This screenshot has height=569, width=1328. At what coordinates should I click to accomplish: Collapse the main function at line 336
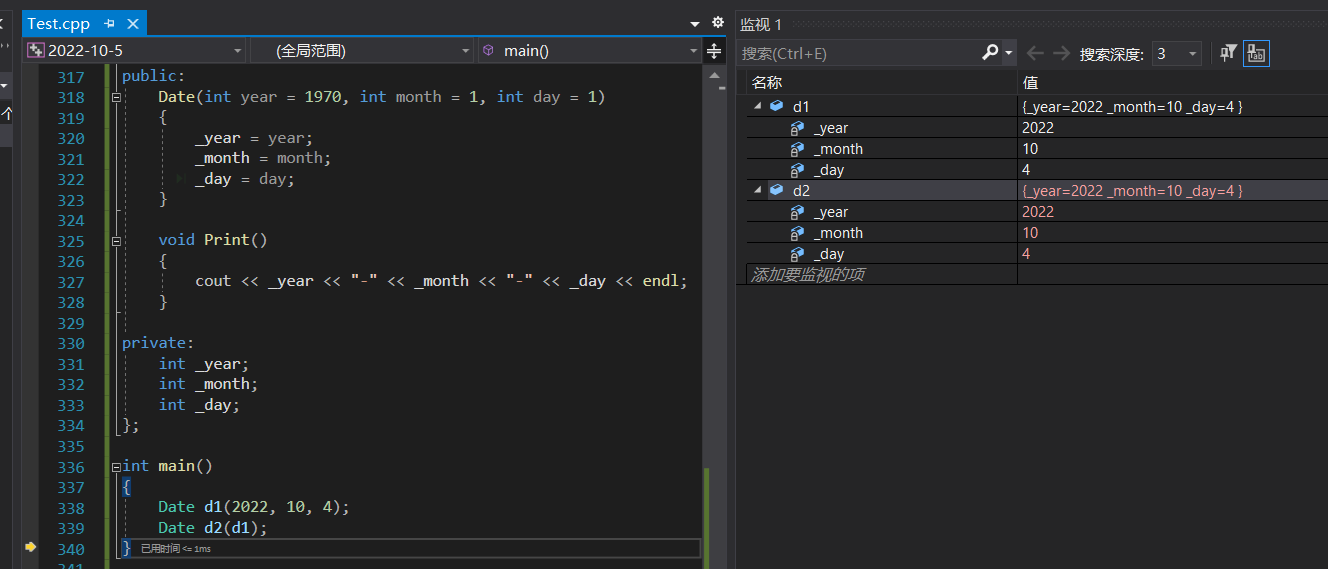(116, 466)
